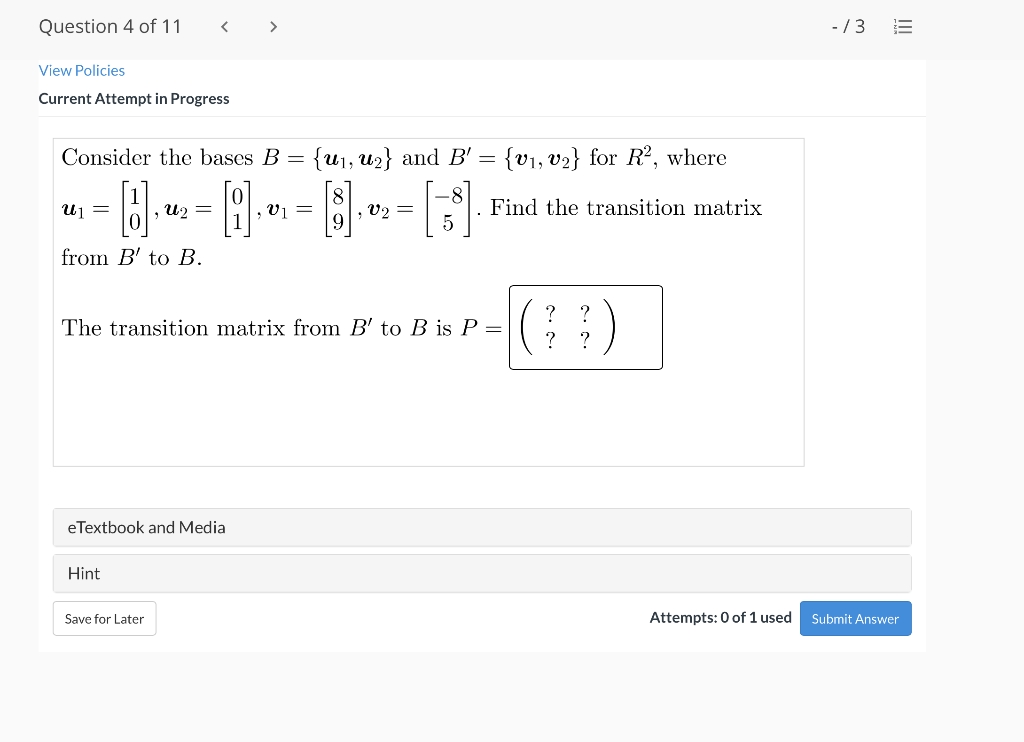
Task: Click the top-right question mark in matrix
Action: [x=583, y=311]
